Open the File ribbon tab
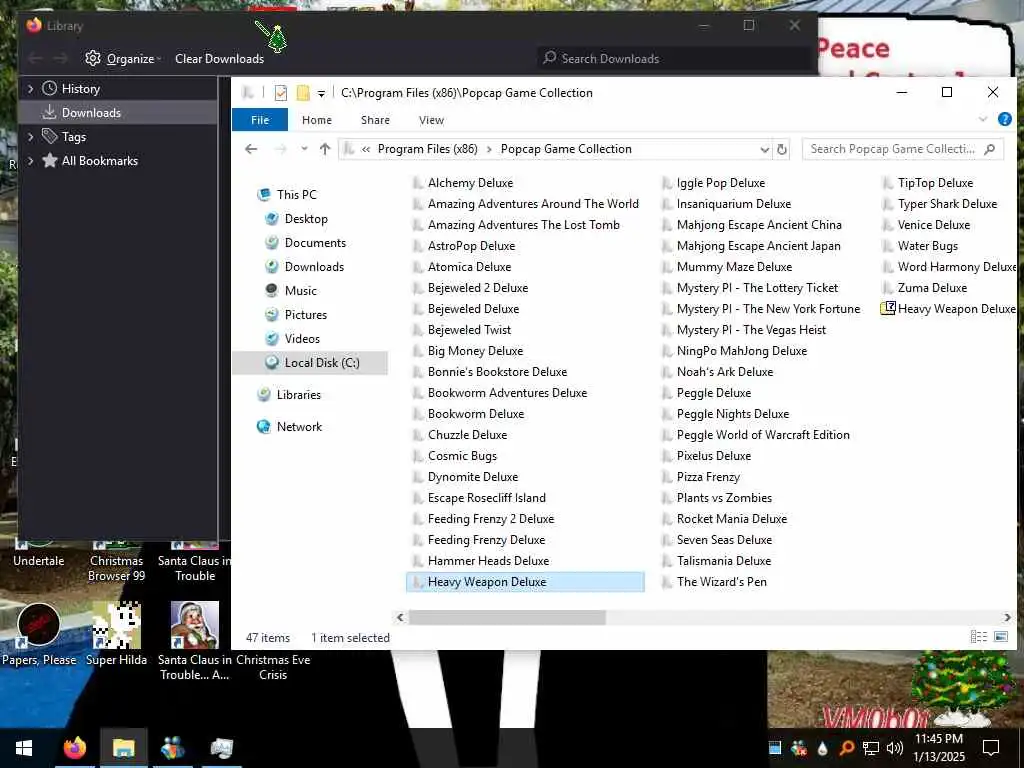 (260, 120)
